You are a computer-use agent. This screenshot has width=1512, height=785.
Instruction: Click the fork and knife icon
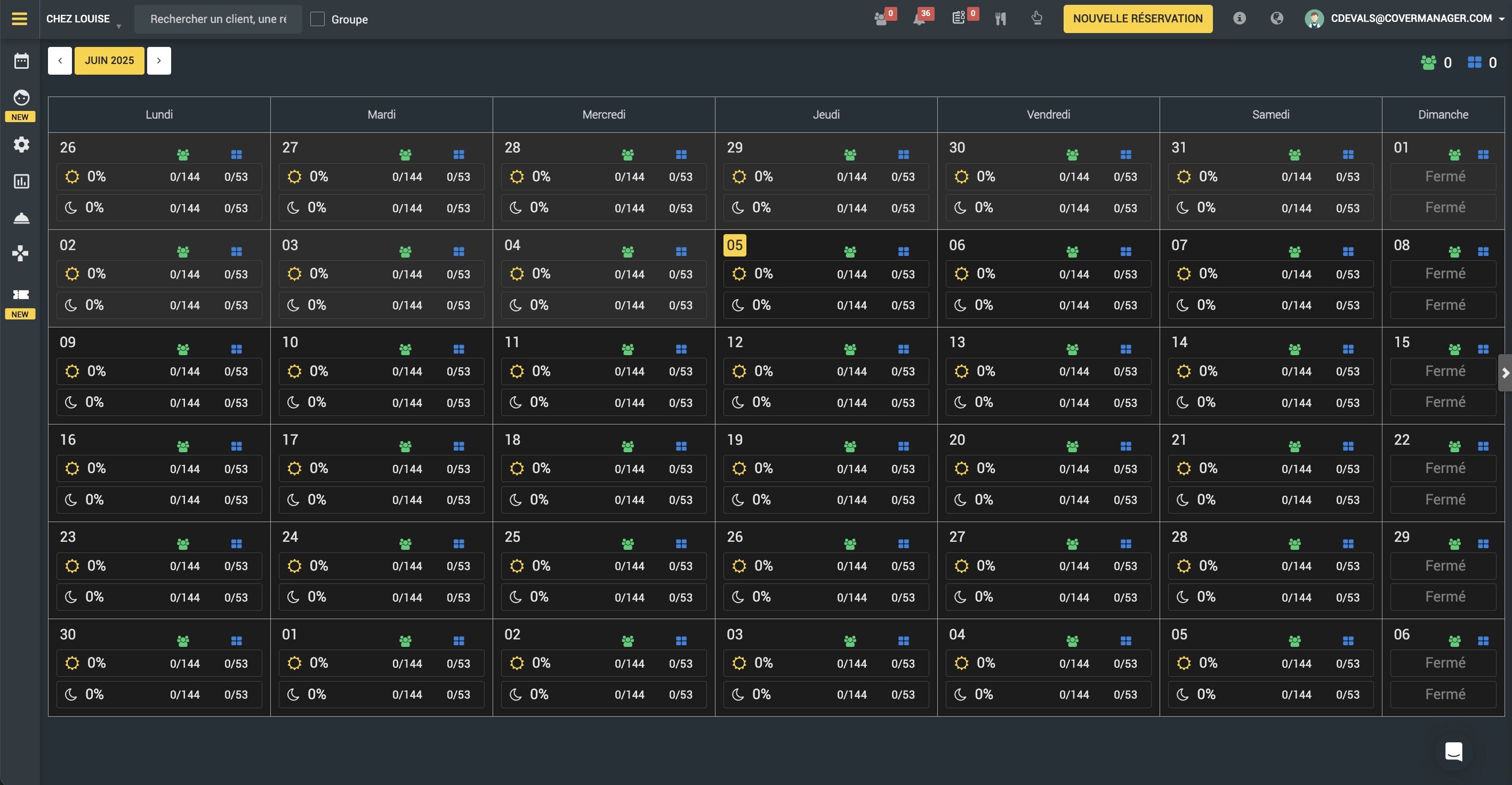1001,19
